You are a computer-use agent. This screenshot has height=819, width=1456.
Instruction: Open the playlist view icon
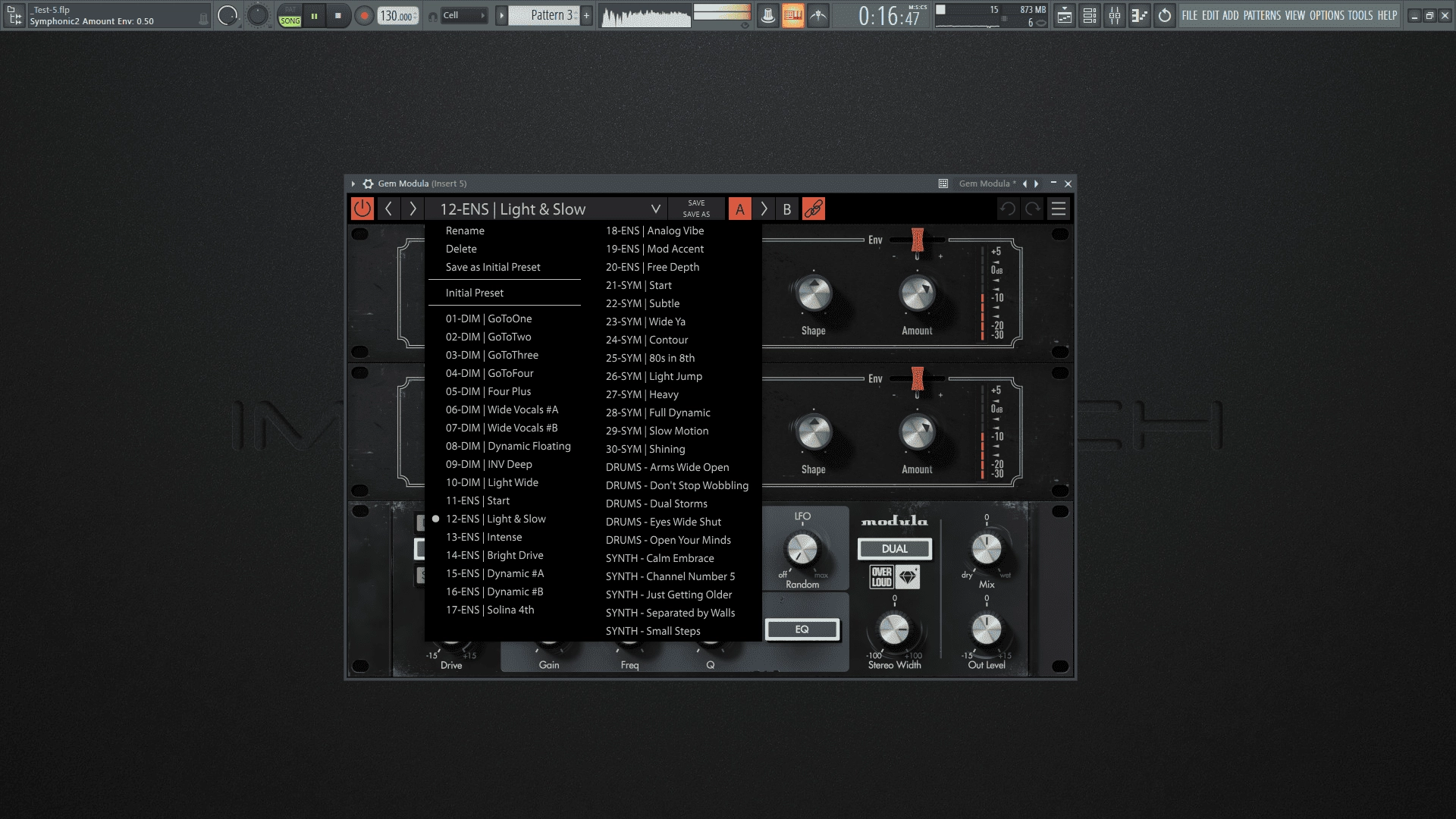(x=1065, y=15)
